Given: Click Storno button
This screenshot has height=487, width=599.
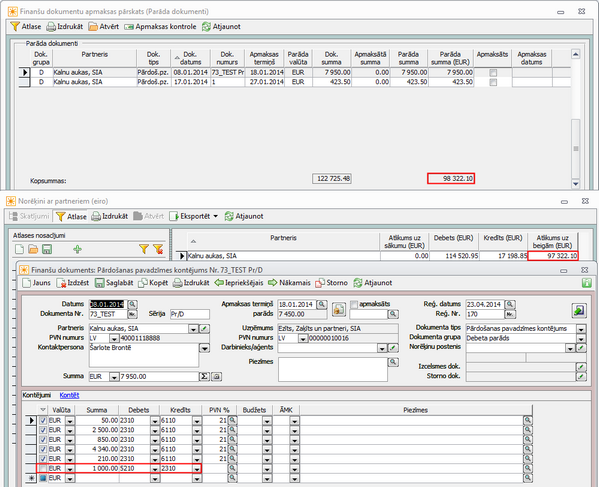Looking at the screenshot, I should pyautogui.click(x=331, y=283).
